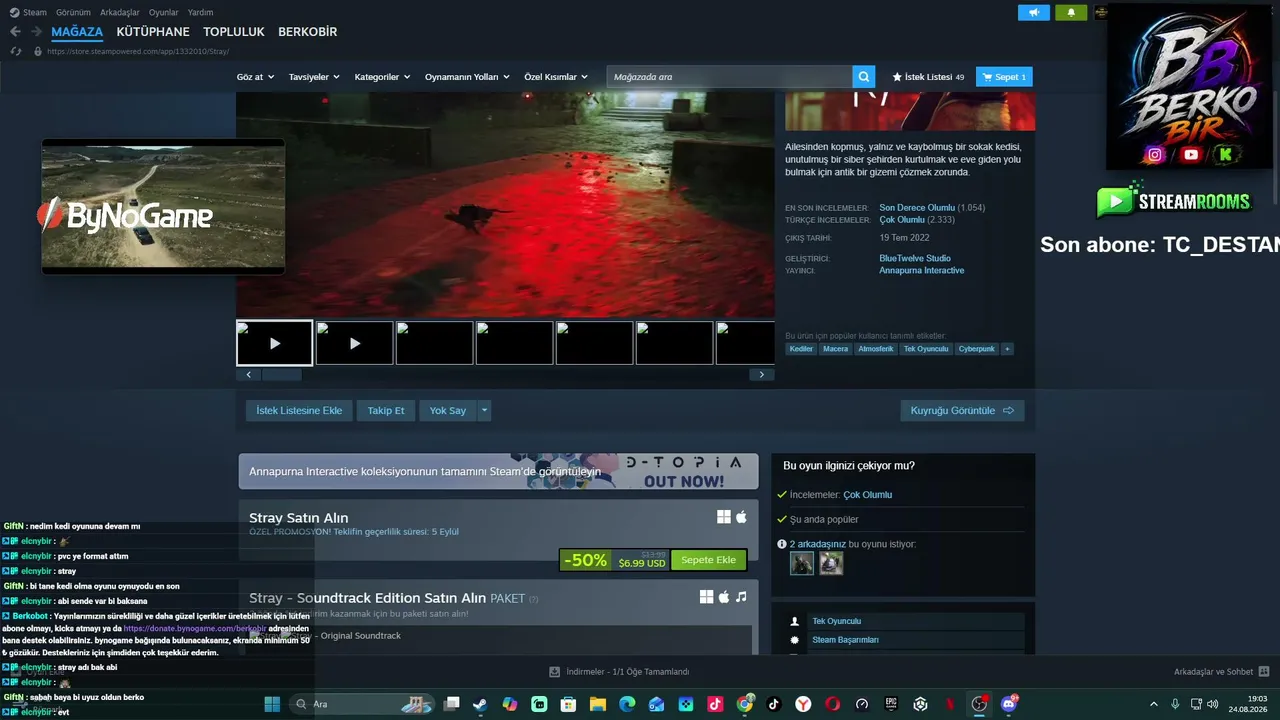Click the Cyberpunk tag
Viewport: 1280px width, 720px height.
click(976, 349)
